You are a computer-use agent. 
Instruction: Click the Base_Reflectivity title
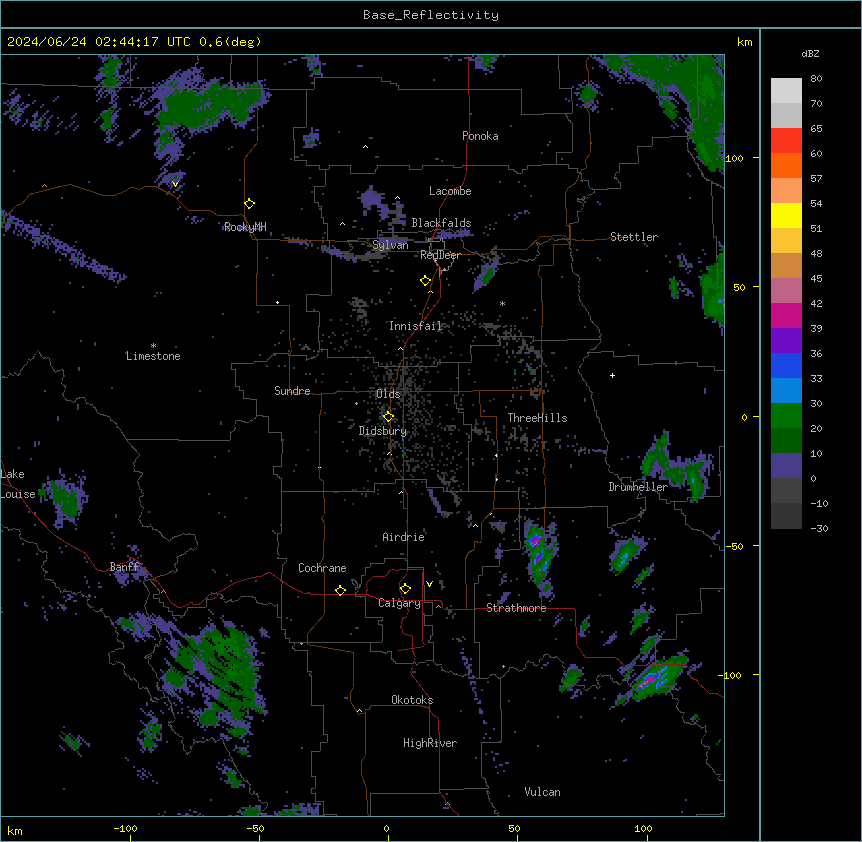tap(431, 15)
